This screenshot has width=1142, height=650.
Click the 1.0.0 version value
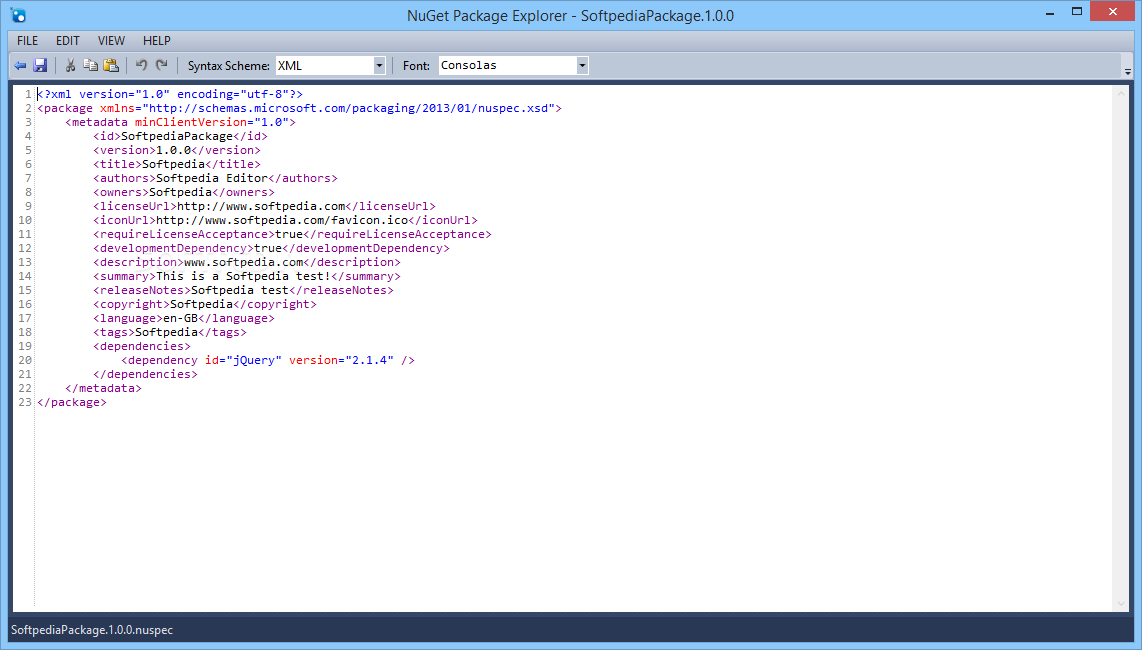coord(173,150)
